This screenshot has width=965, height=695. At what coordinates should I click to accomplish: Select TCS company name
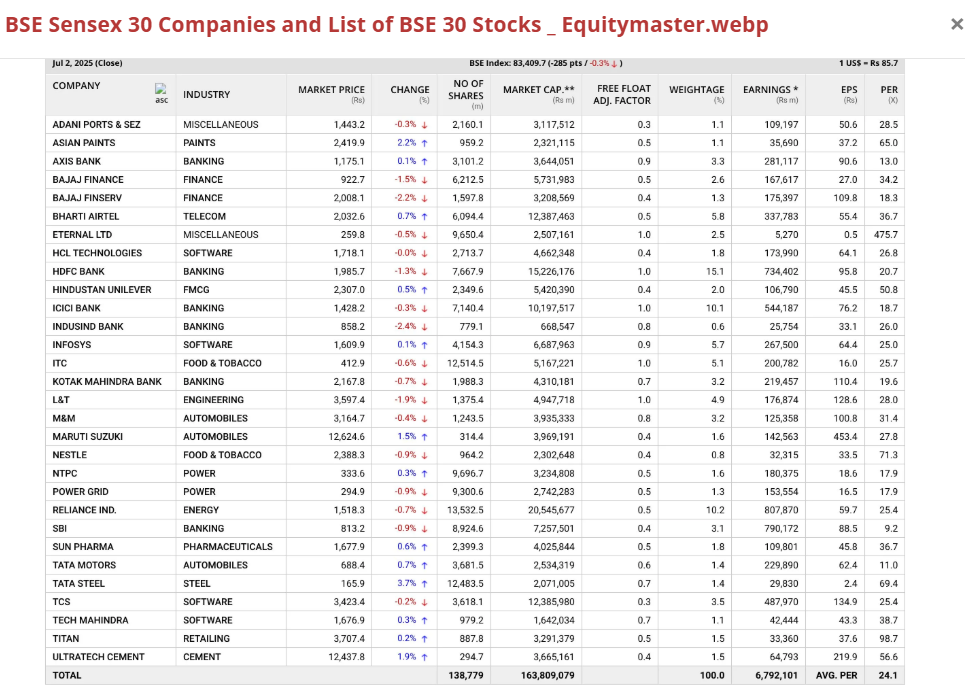coord(62,602)
